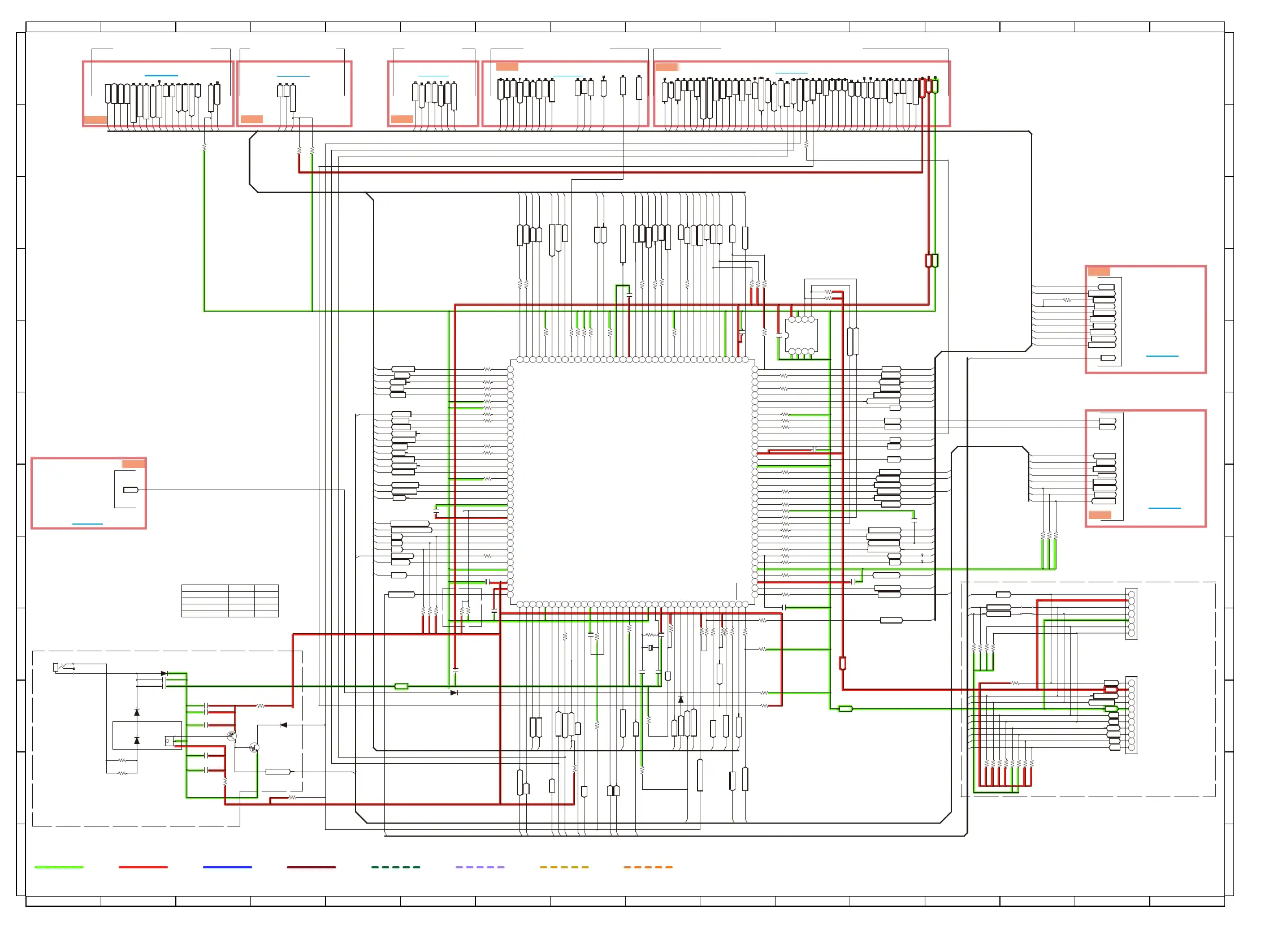The image size is (1282, 952).
Task: Click the lower transistor symbol near green wire
Action: pyautogui.click(x=254, y=747)
